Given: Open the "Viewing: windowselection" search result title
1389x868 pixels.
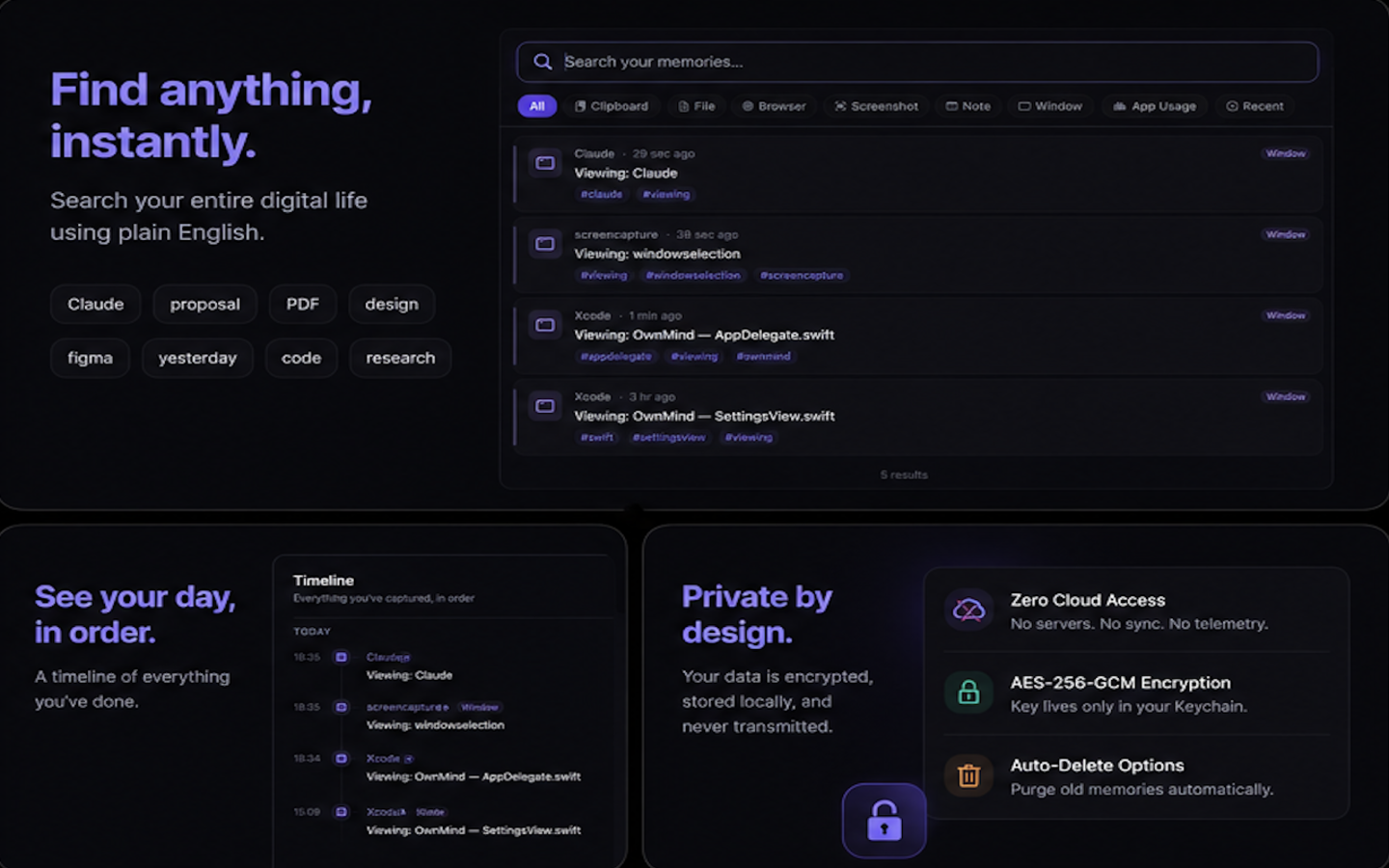Looking at the screenshot, I should pyautogui.click(x=658, y=255).
